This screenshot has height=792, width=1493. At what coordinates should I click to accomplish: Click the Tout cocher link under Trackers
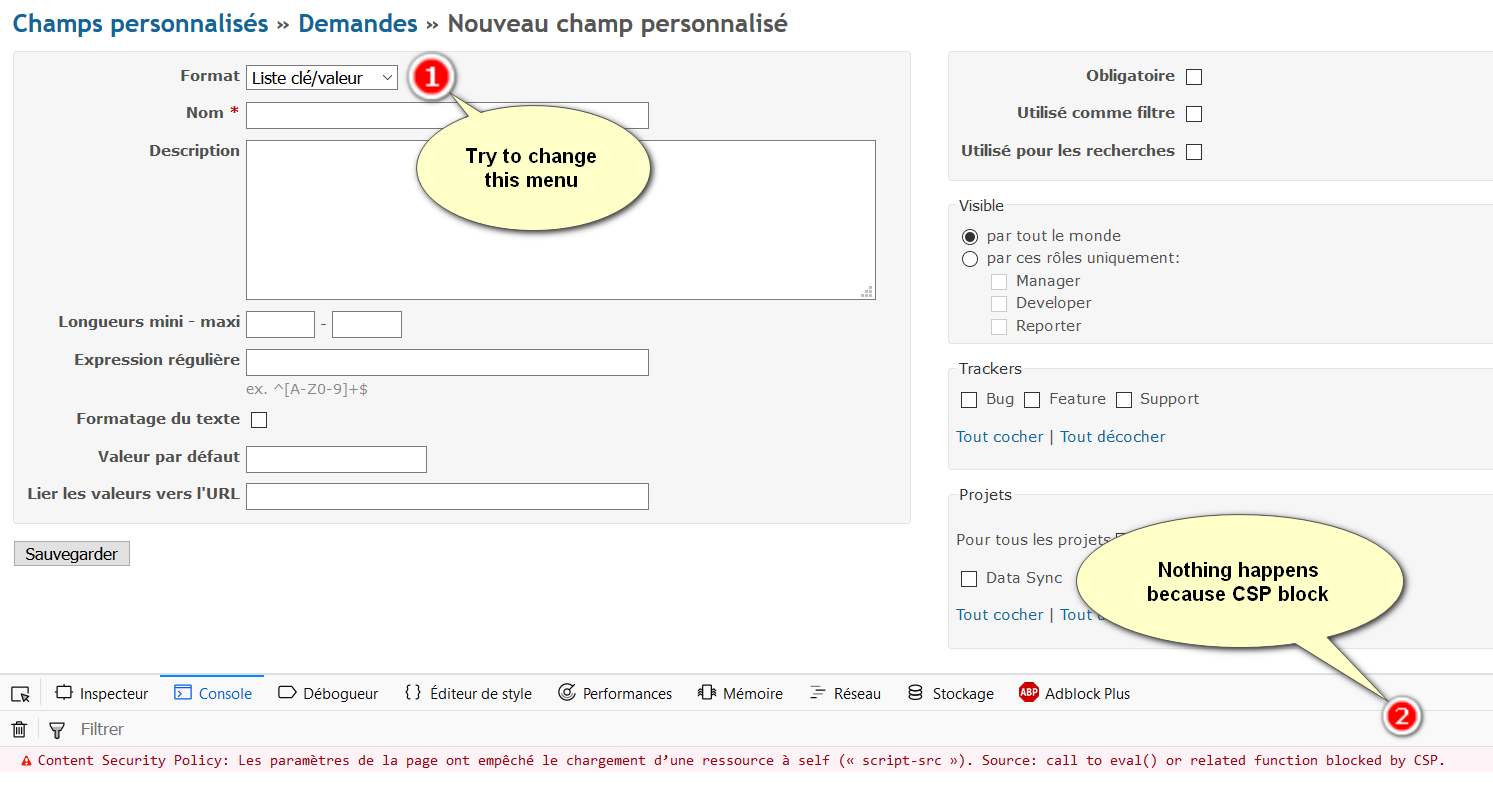point(999,437)
